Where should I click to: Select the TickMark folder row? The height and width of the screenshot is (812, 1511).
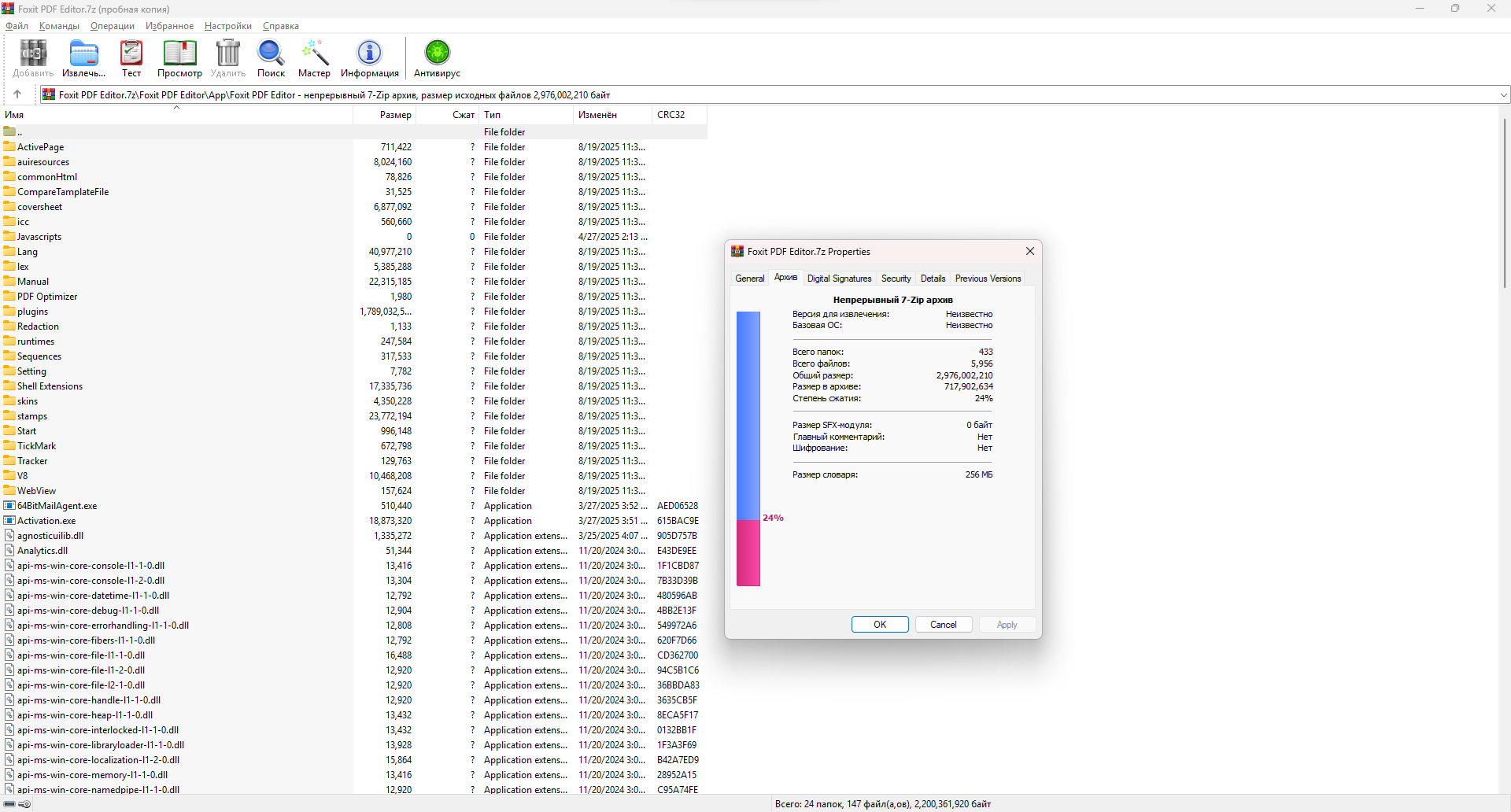353,445
